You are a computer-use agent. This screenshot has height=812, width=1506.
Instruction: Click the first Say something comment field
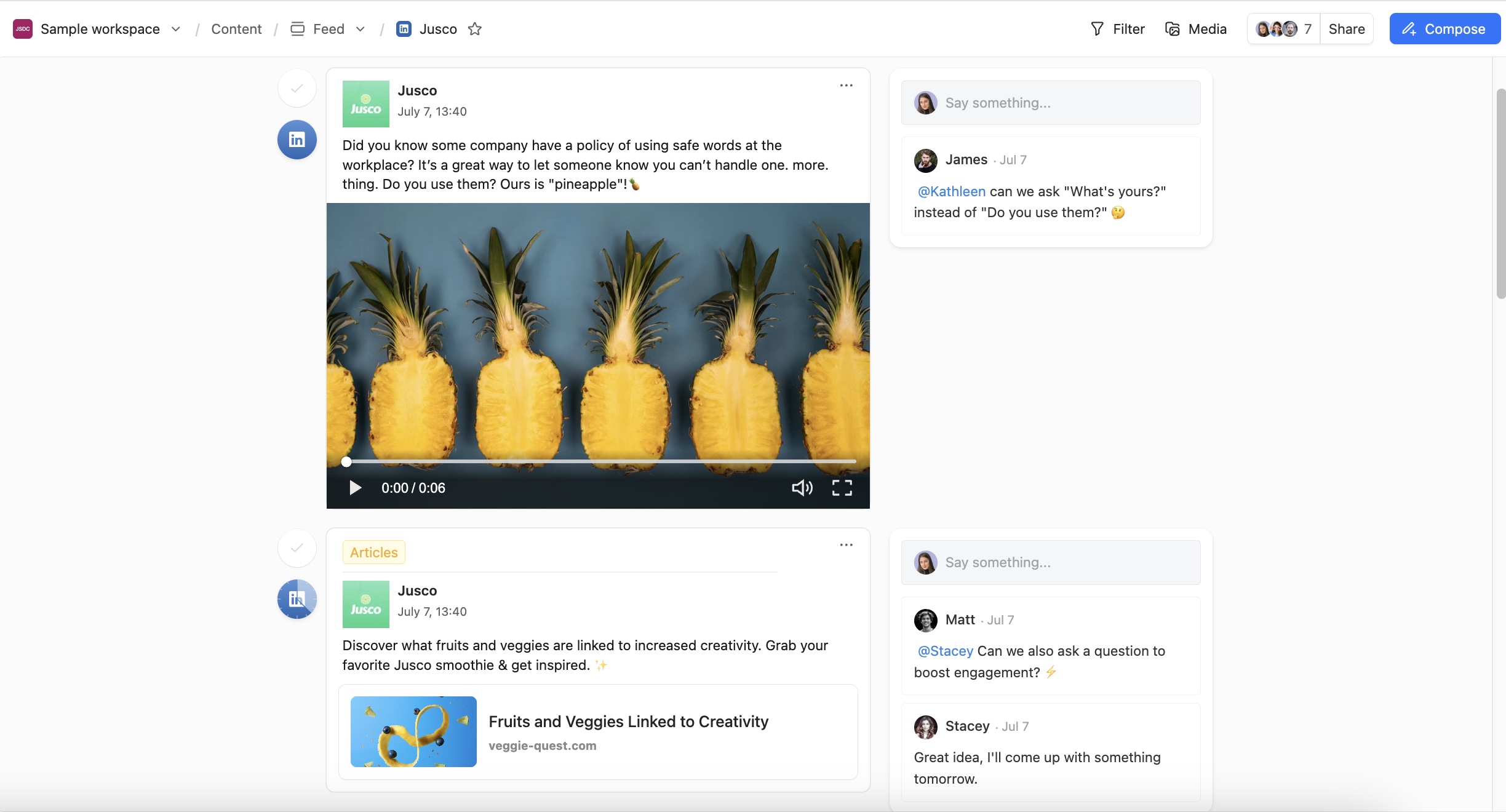coord(1051,103)
